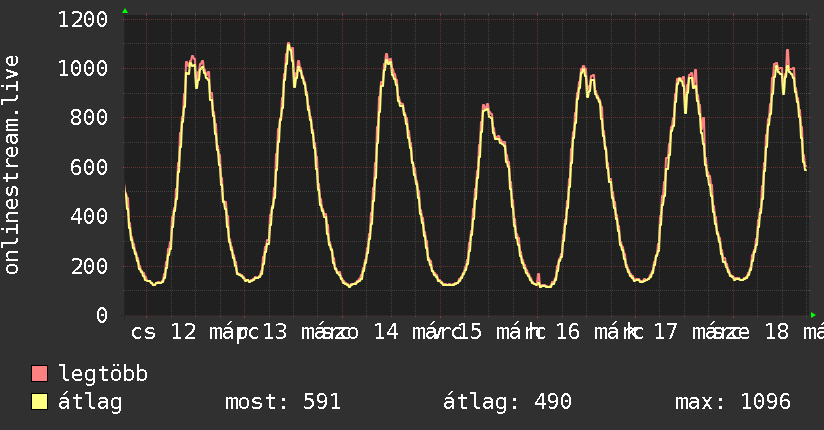Select the legtöbb legend label
The height and width of the screenshot is (430, 824).
coord(103,374)
